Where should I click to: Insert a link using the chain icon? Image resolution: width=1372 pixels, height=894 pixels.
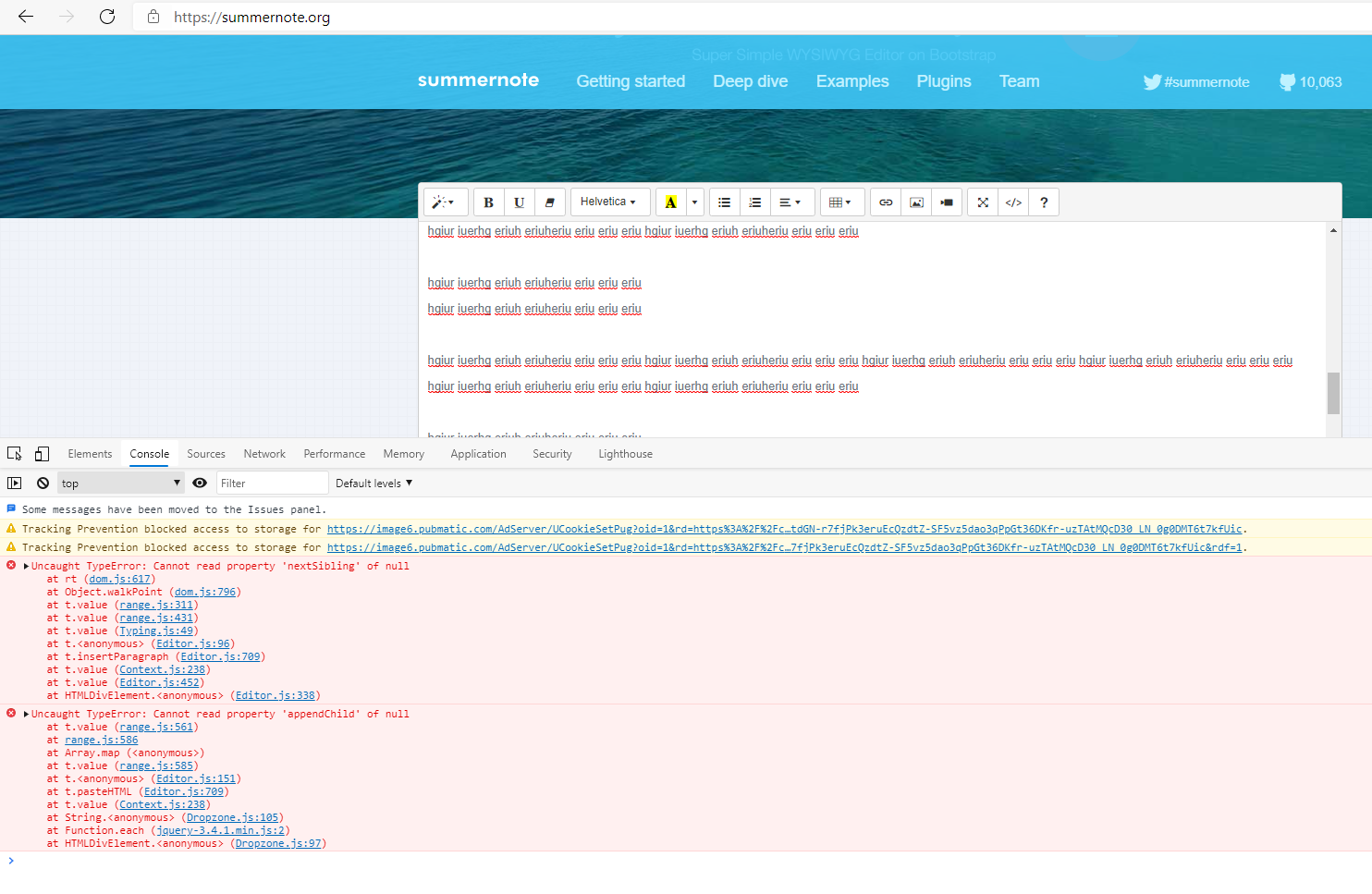(x=885, y=202)
